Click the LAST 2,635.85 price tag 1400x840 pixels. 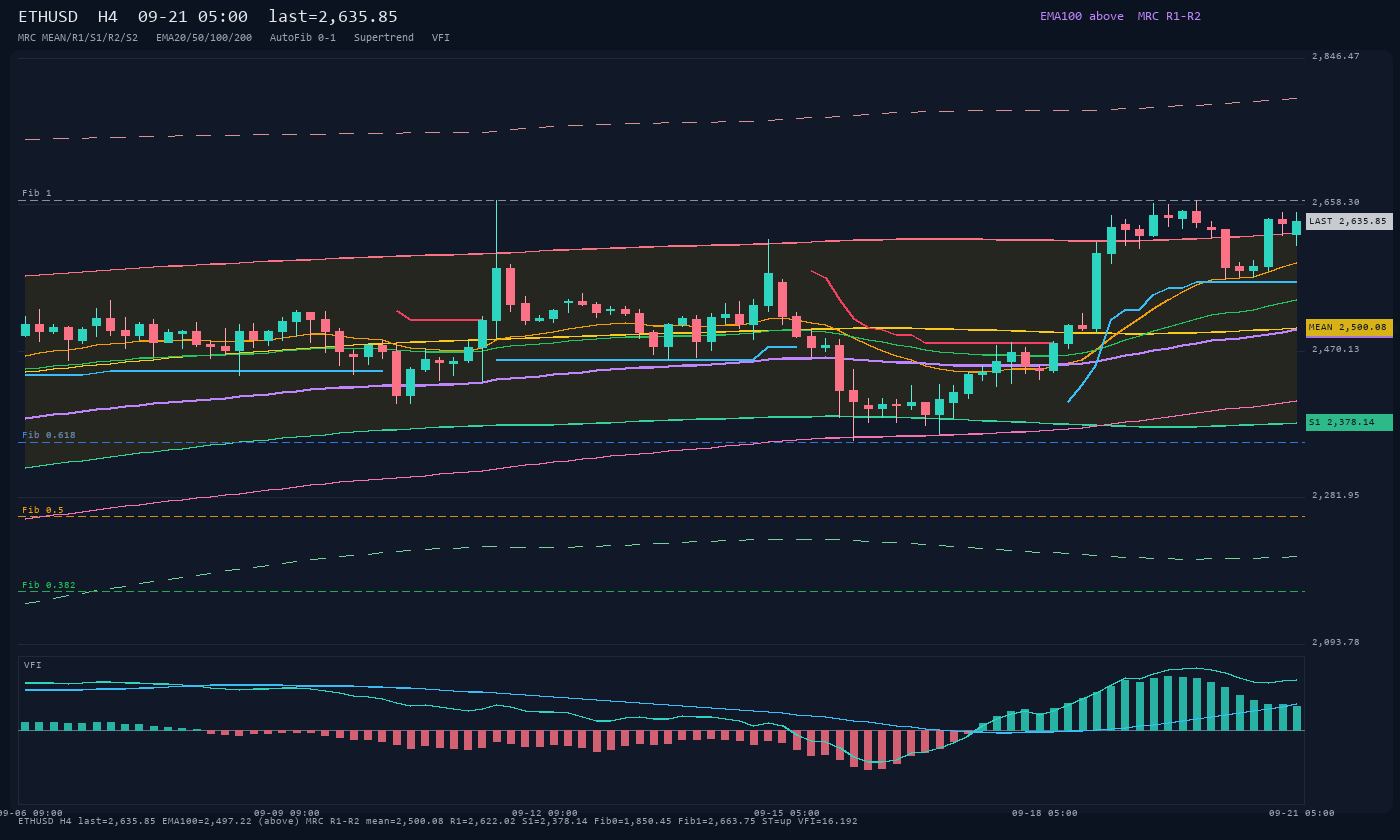(1349, 221)
